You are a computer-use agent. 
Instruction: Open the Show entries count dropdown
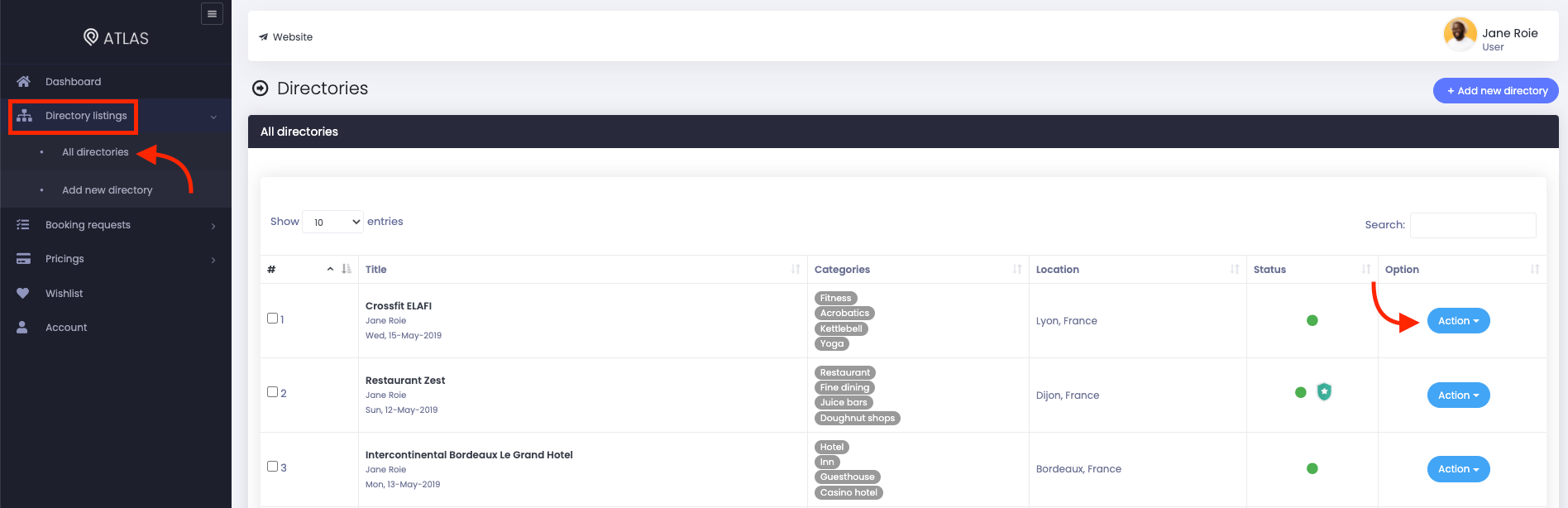[332, 222]
